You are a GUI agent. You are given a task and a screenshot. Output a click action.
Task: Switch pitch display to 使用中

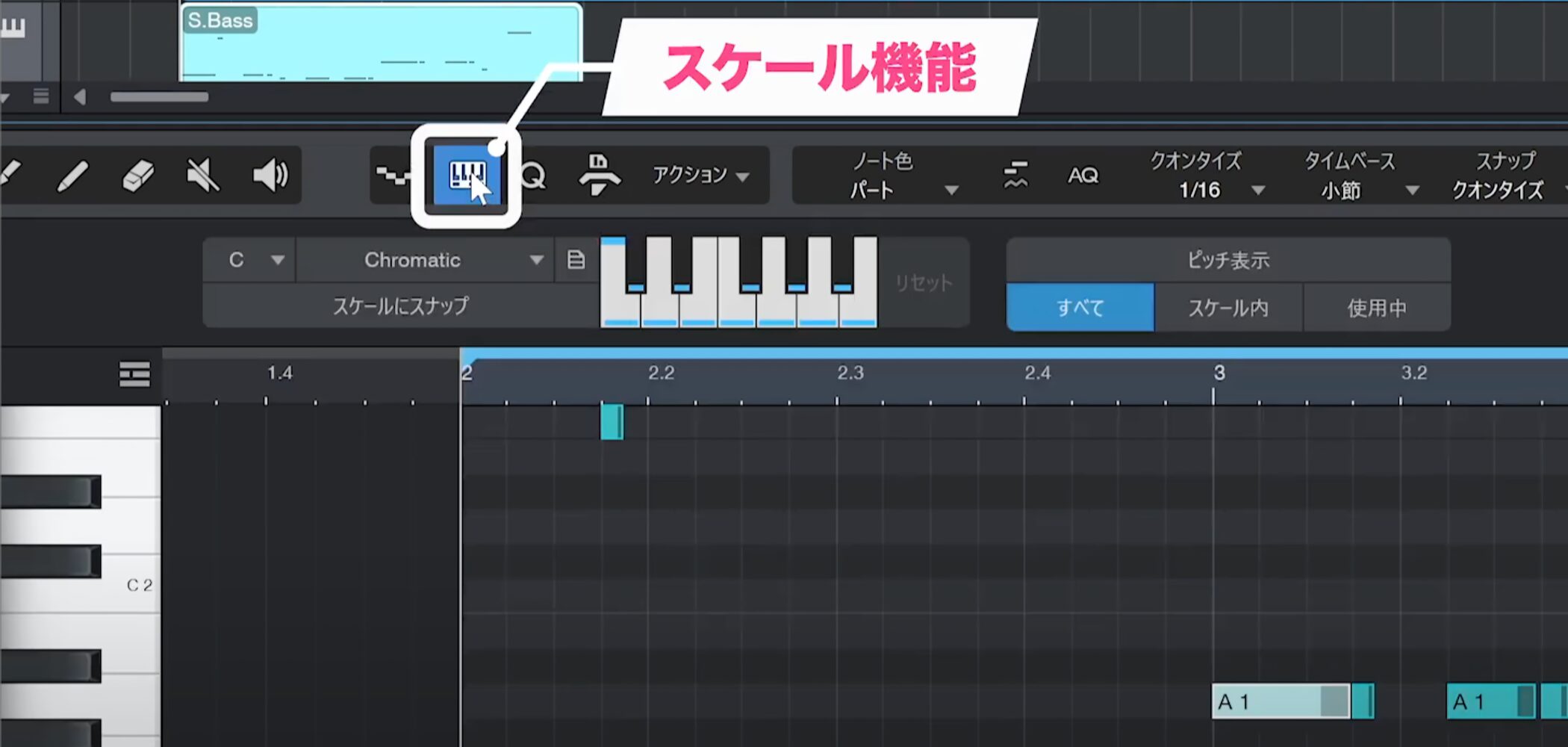[1376, 308]
